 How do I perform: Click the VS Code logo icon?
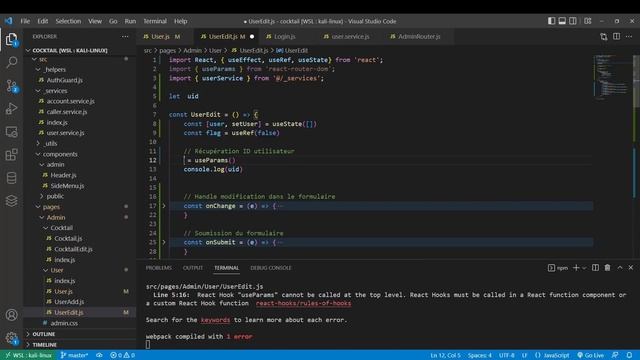pos(9,21)
